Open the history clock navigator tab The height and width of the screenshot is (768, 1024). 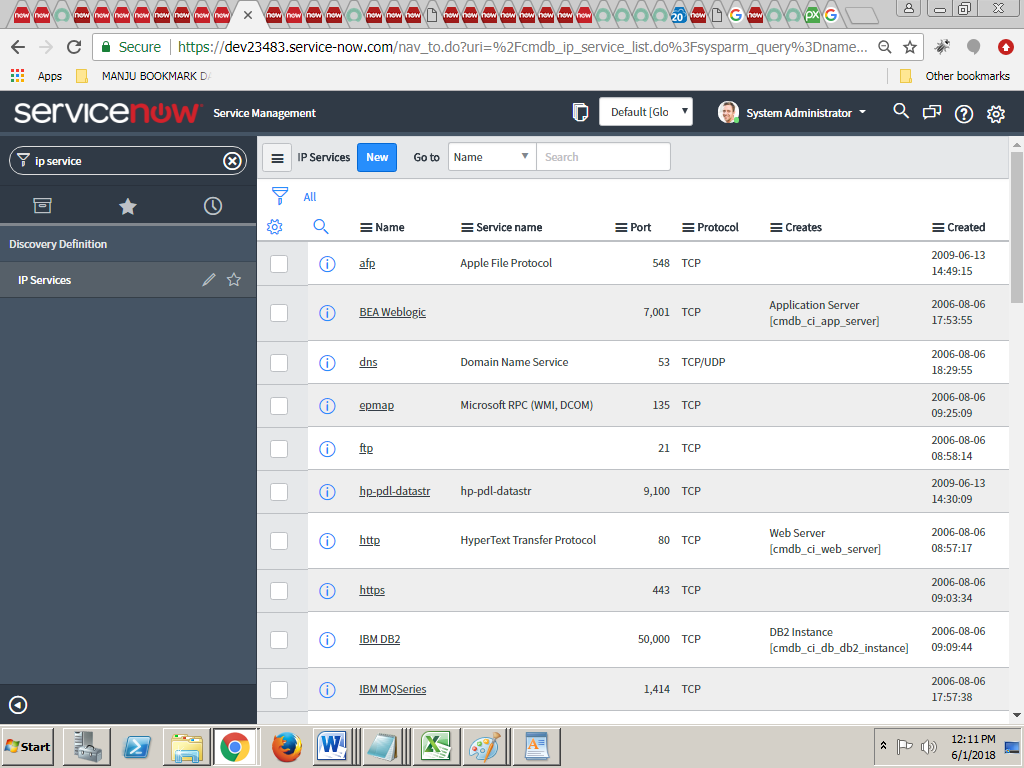[213, 206]
